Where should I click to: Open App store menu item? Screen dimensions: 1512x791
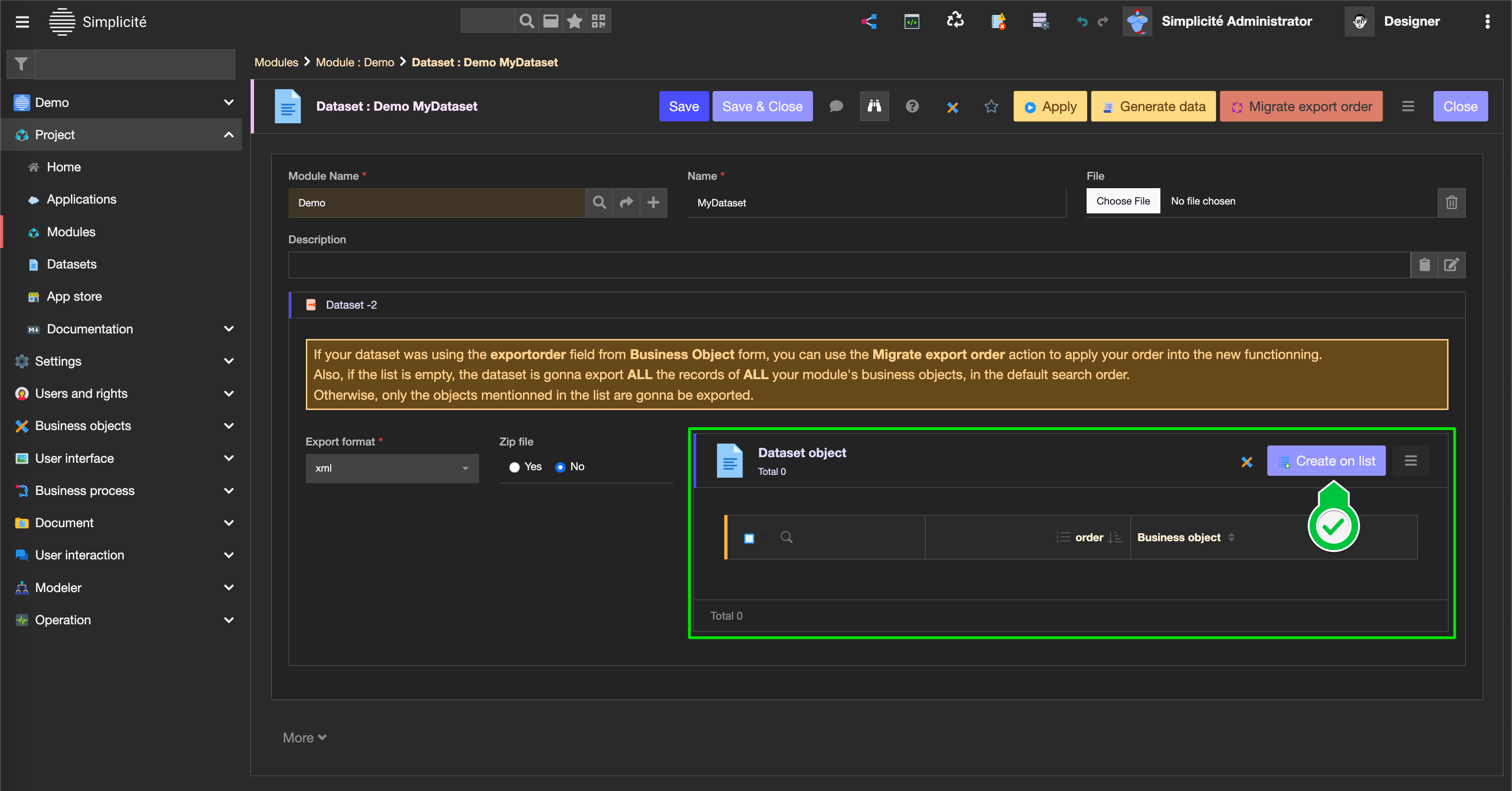[74, 297]
